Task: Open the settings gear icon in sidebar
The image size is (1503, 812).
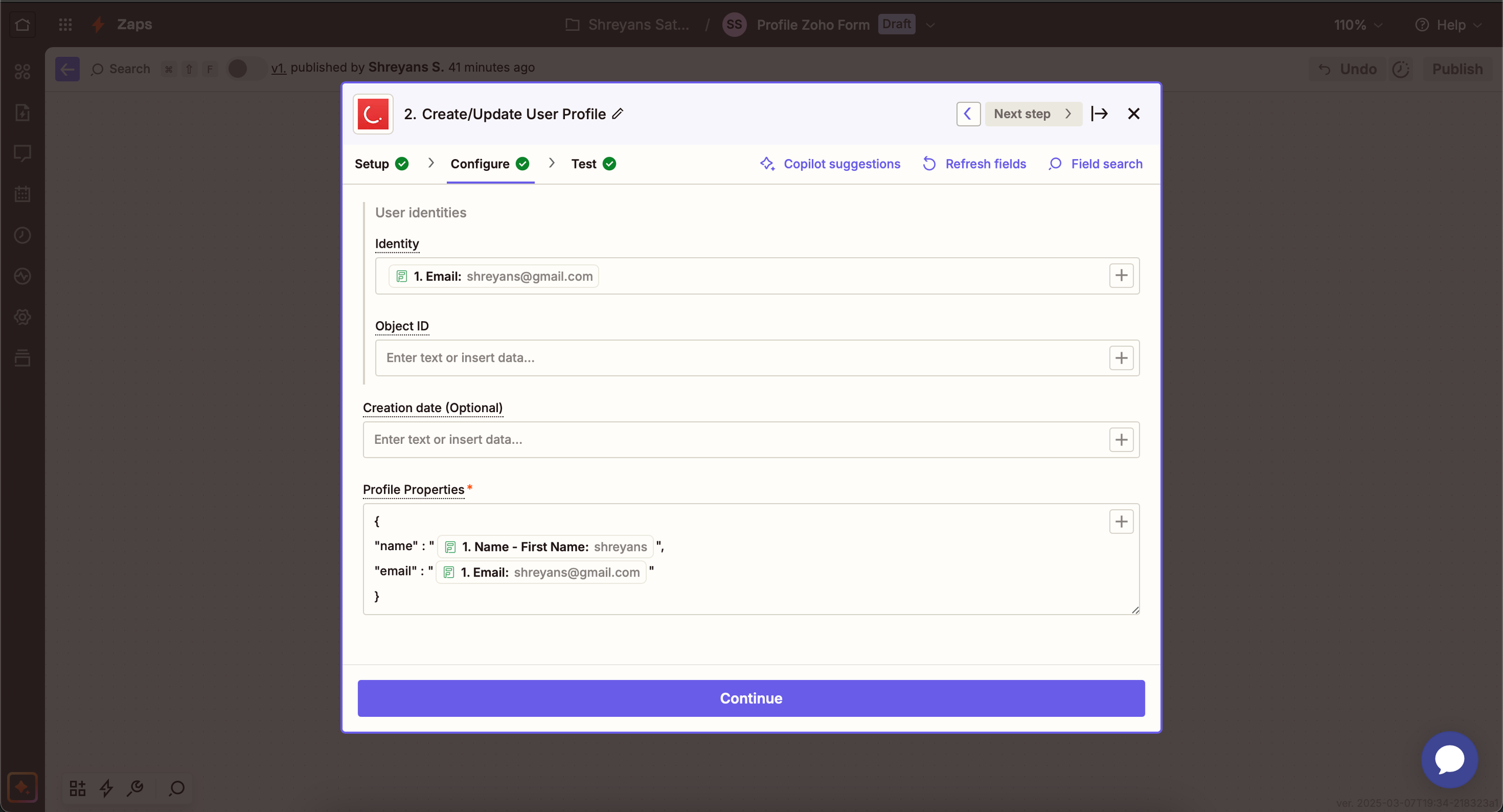Action: tap(22, 317)
